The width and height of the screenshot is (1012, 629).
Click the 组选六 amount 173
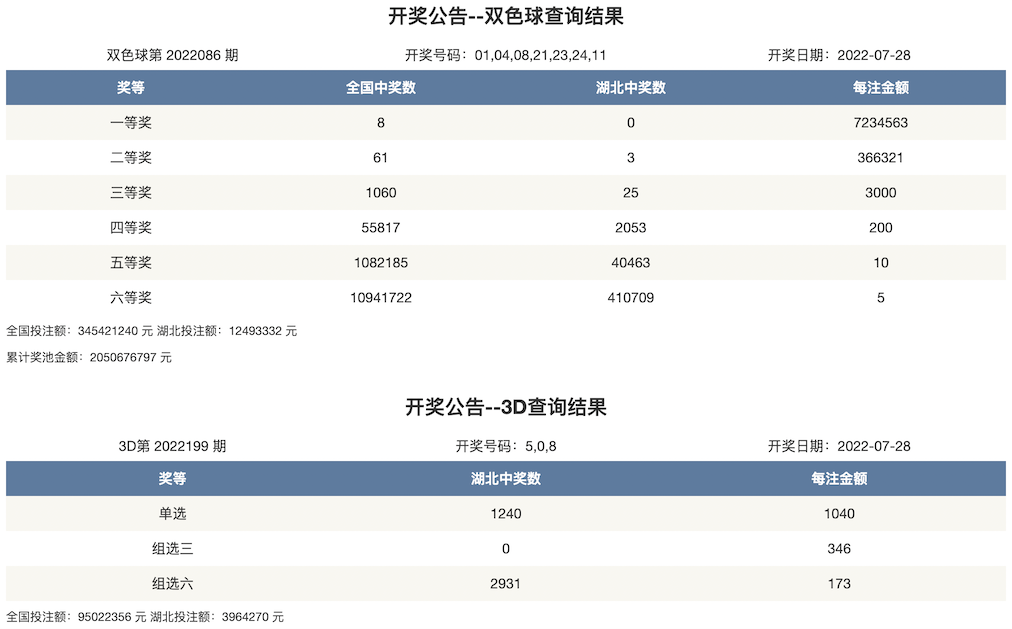(839, 584)
